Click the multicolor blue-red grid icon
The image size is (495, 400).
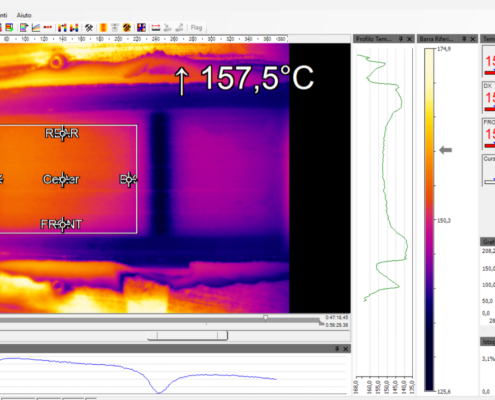(x=141, y=28)
